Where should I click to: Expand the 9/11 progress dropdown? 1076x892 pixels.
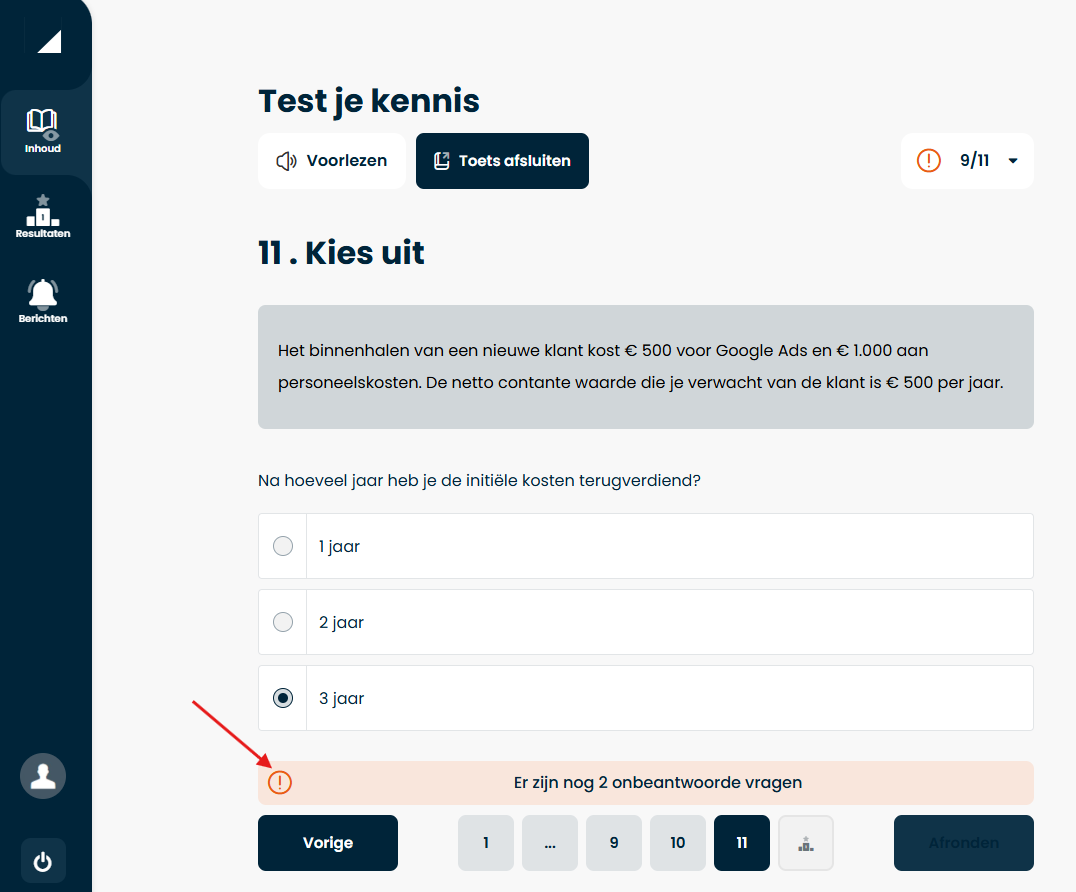(1012, 161)
